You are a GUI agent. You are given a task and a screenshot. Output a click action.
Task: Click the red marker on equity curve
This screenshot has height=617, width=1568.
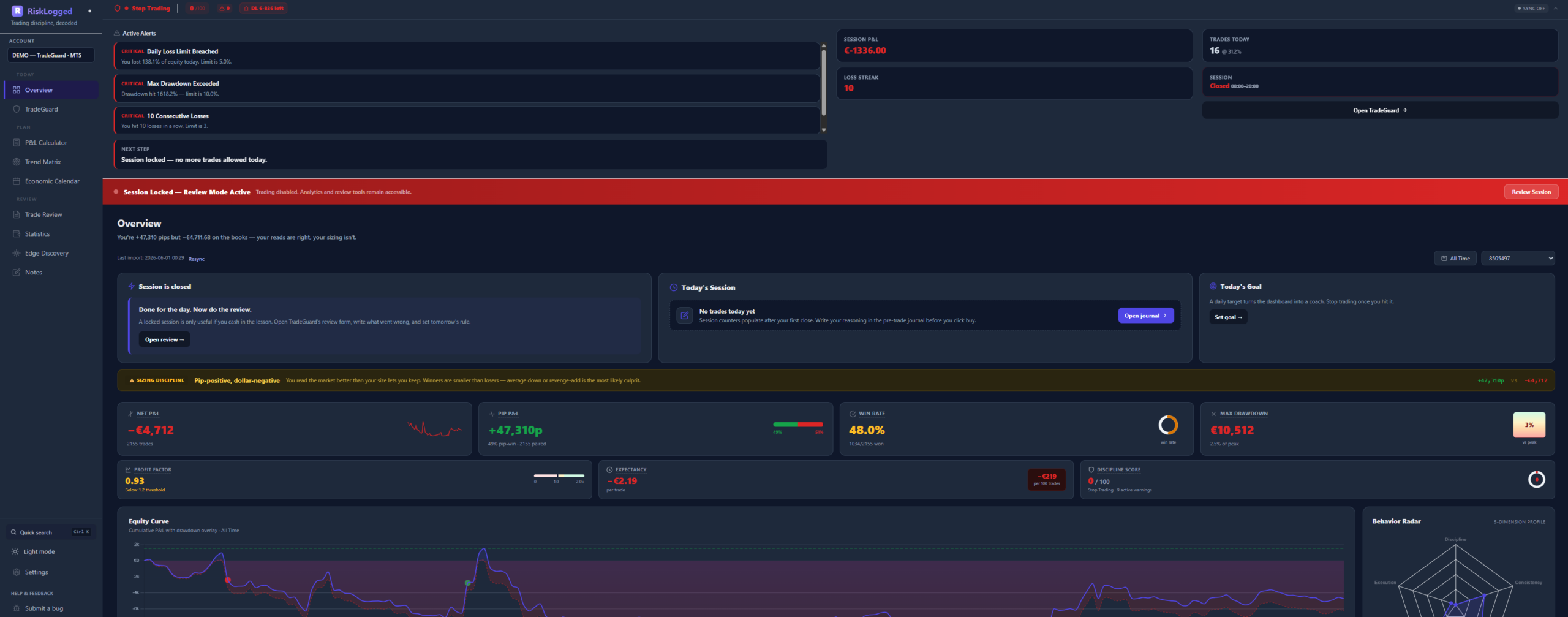228,580
